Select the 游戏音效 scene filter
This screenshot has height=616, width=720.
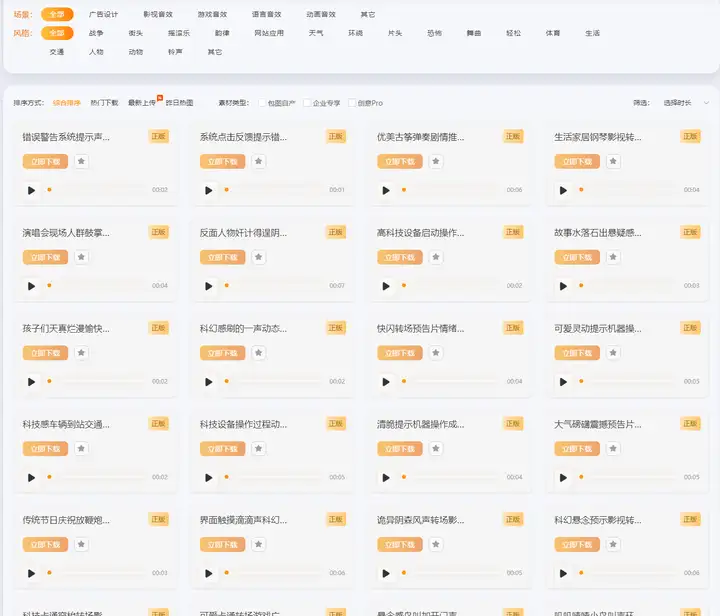(x=212, y=14)
